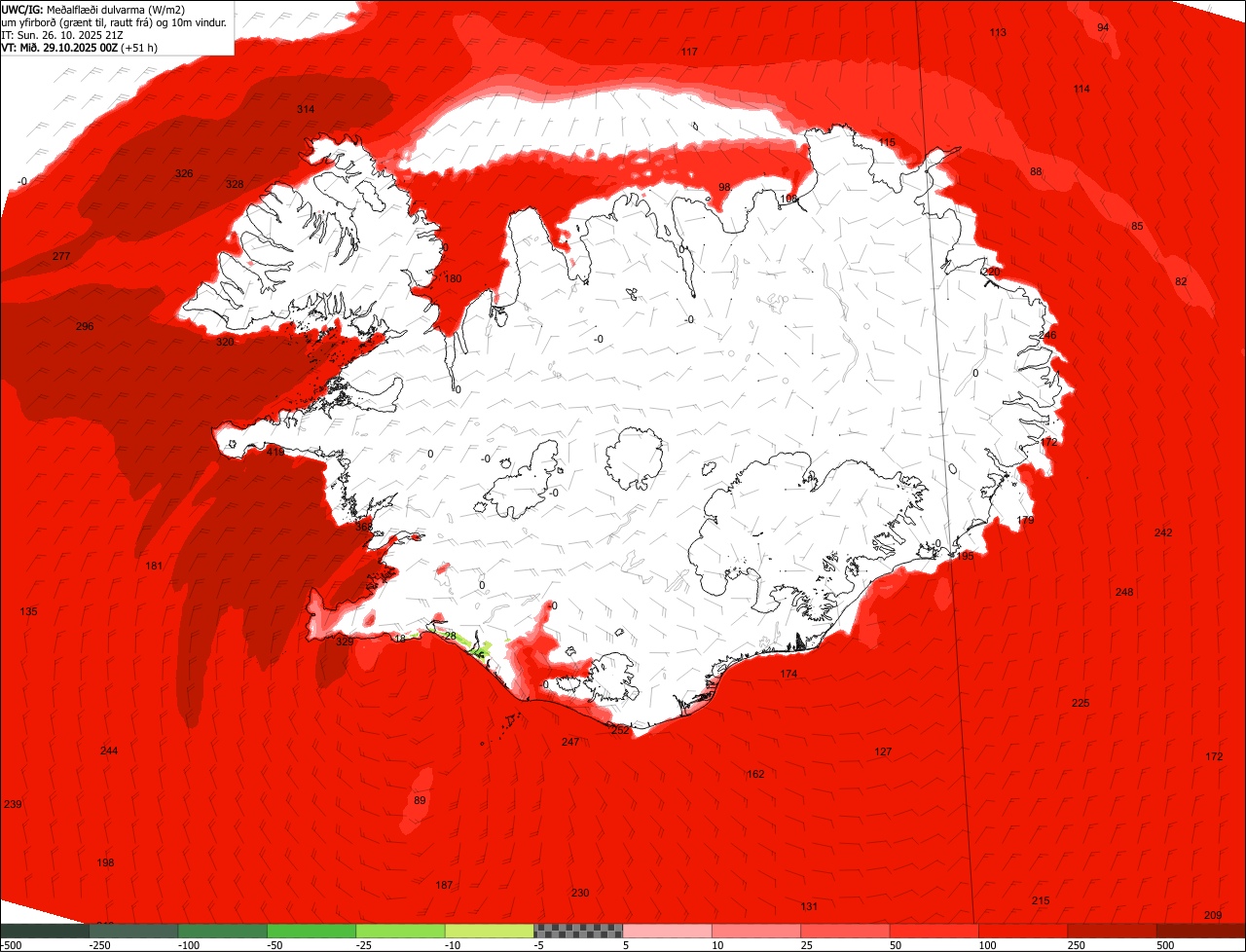The height and width of the screenshot is (952, 1246).
Task: Click the darkest green legend swatch between -500 and -250
Action: [x=44, y=931]
